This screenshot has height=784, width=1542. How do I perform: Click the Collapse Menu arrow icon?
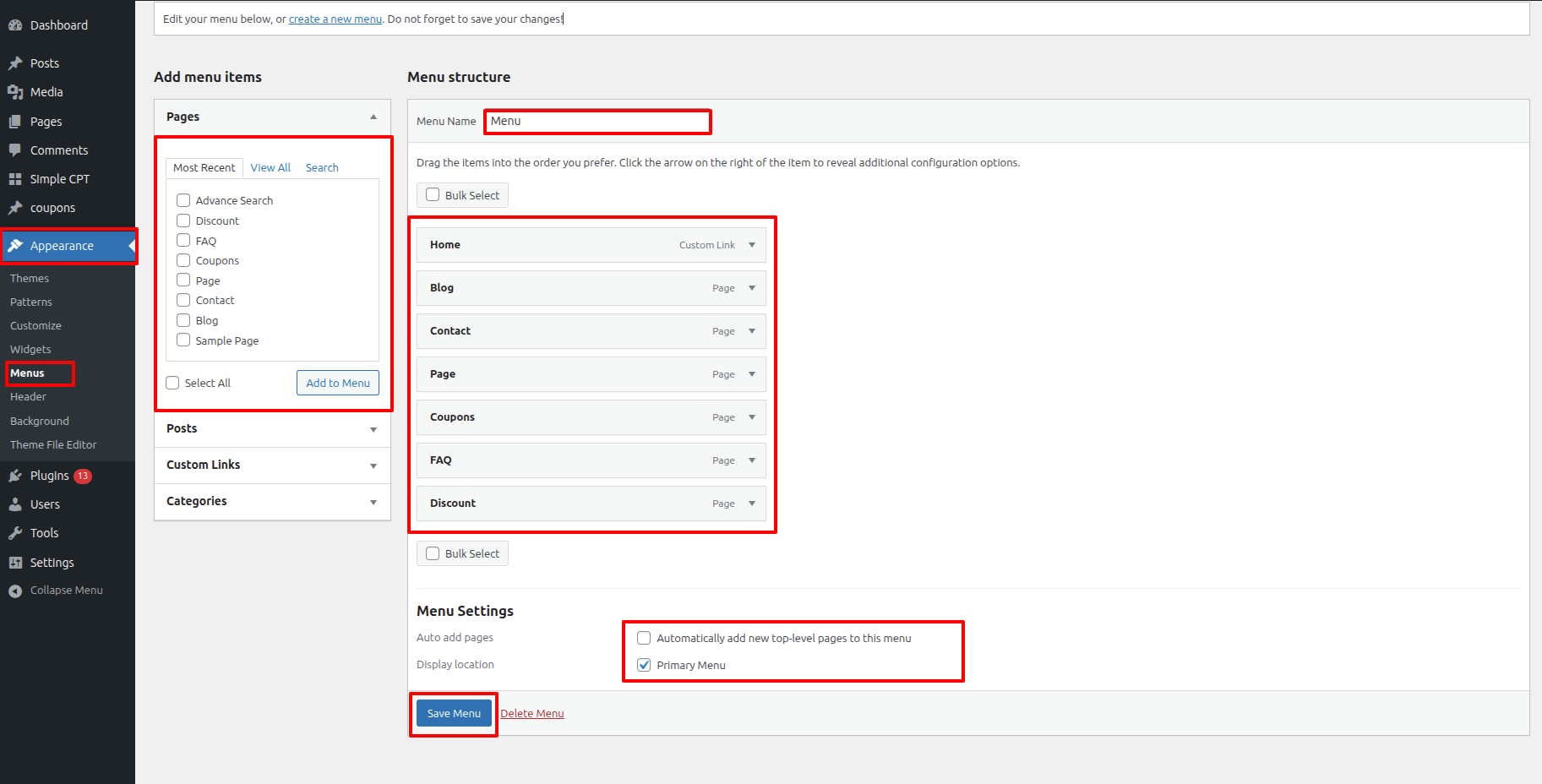15,591
